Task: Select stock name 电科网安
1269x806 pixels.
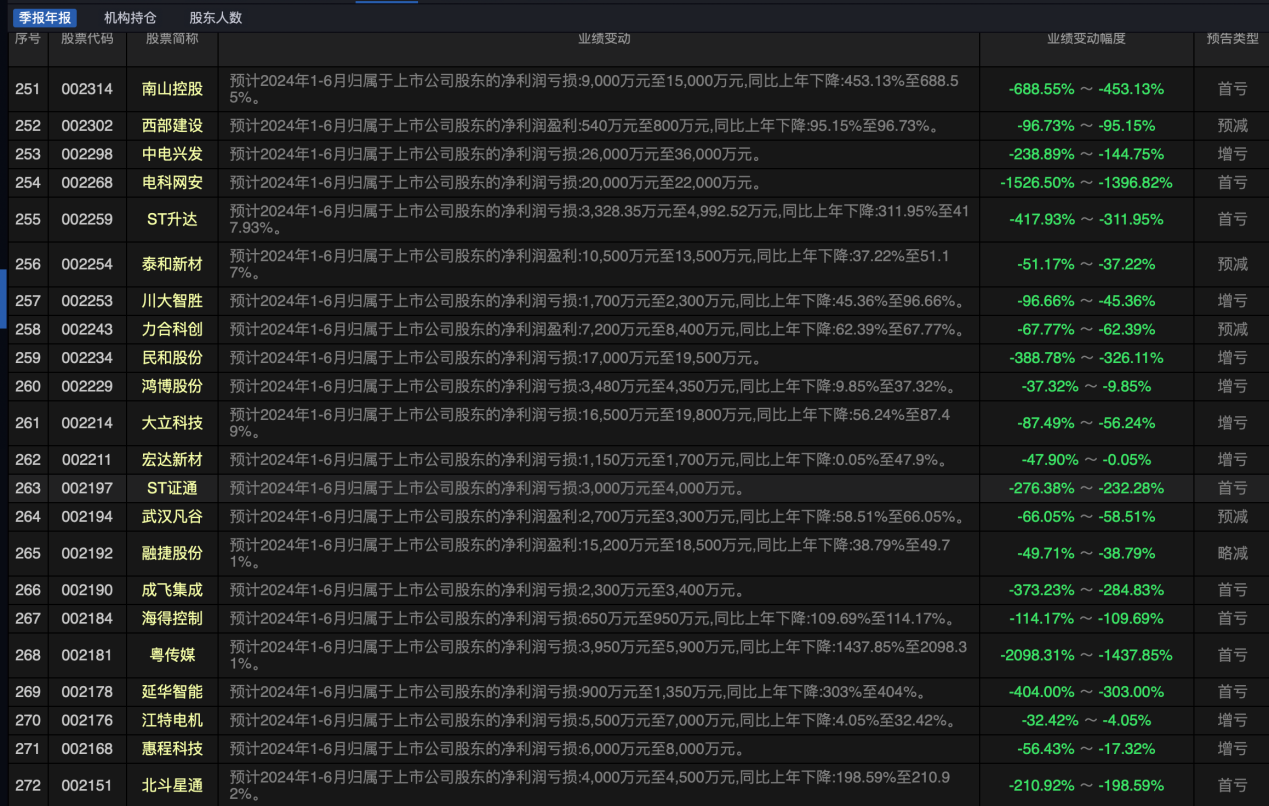Action: pos(172,183)
